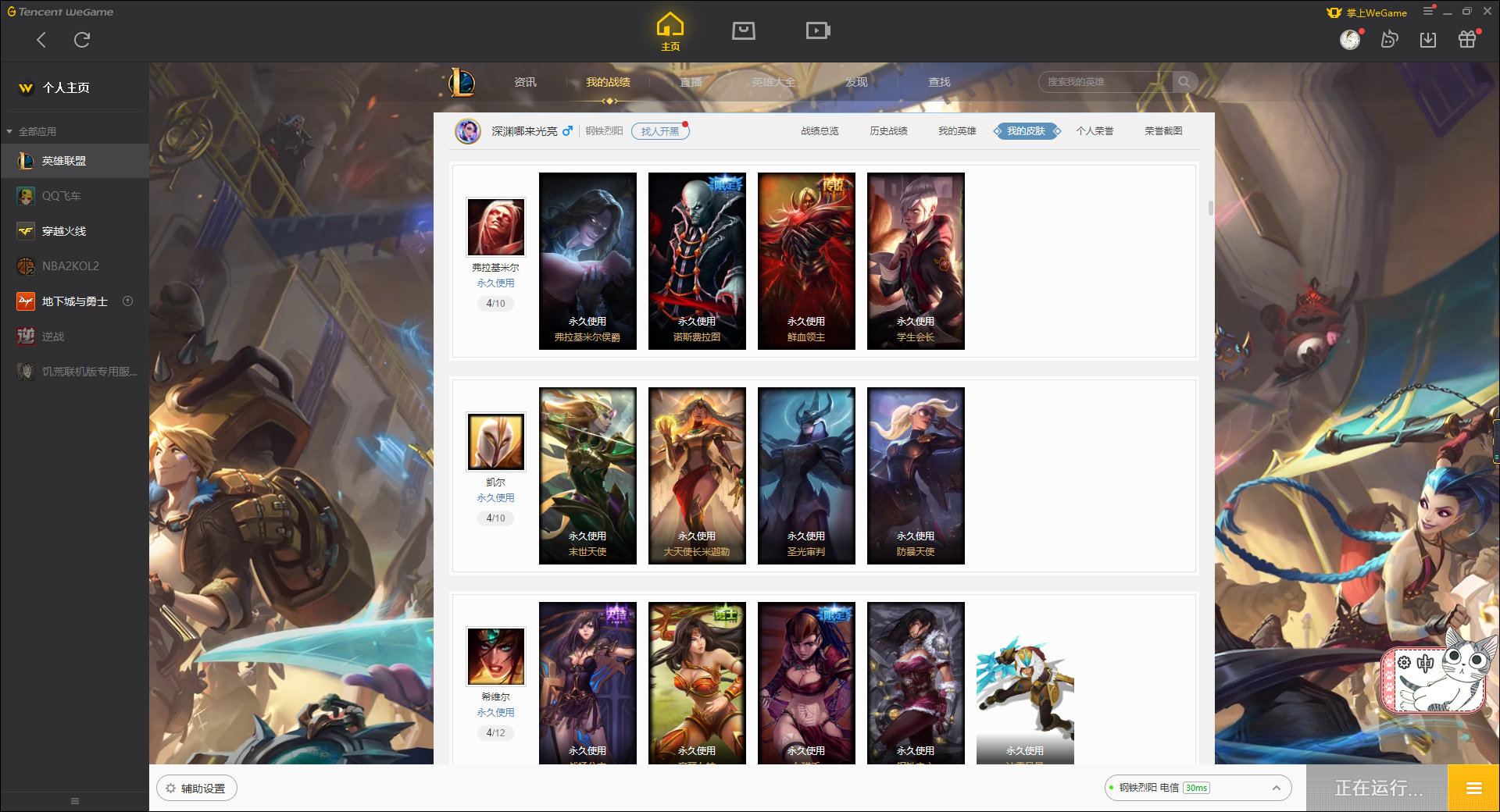
Task: Click the male gender icon beside player name
Action: pyautogui.click(x=567, y=131)
